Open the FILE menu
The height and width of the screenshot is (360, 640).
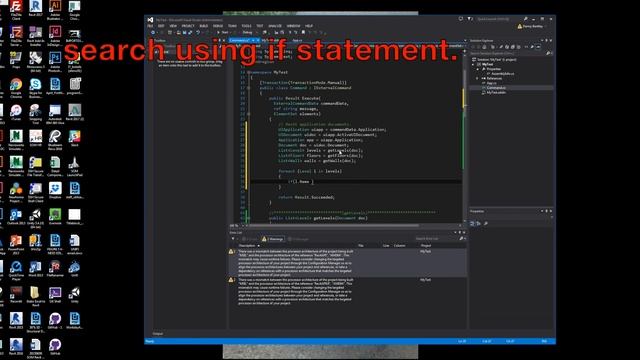(x=150, y=26)
